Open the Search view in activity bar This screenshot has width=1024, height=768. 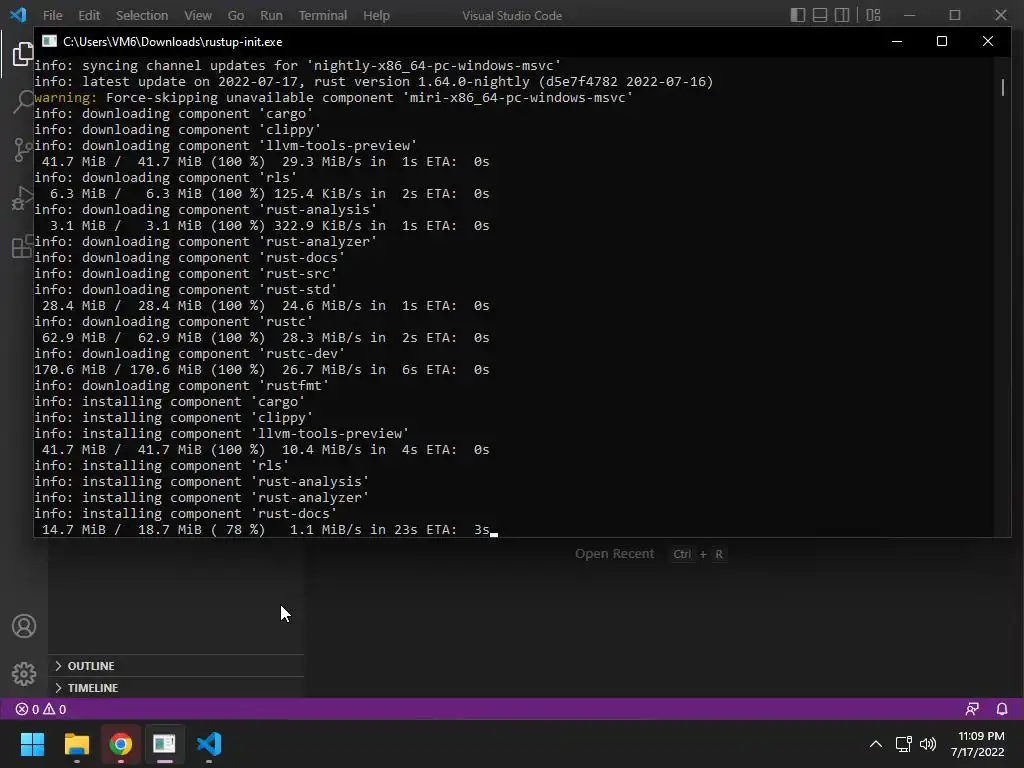coord(23,101)
